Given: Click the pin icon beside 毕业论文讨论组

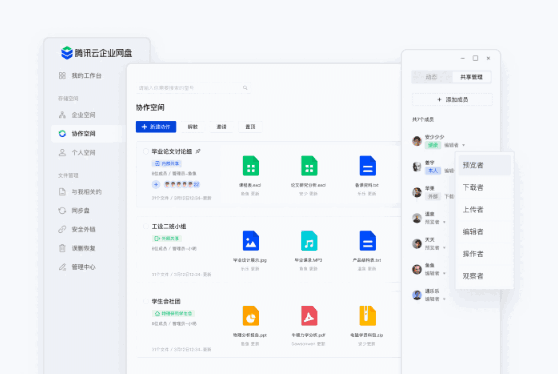Looking at the screenshot, I should (x=198, y=151).
